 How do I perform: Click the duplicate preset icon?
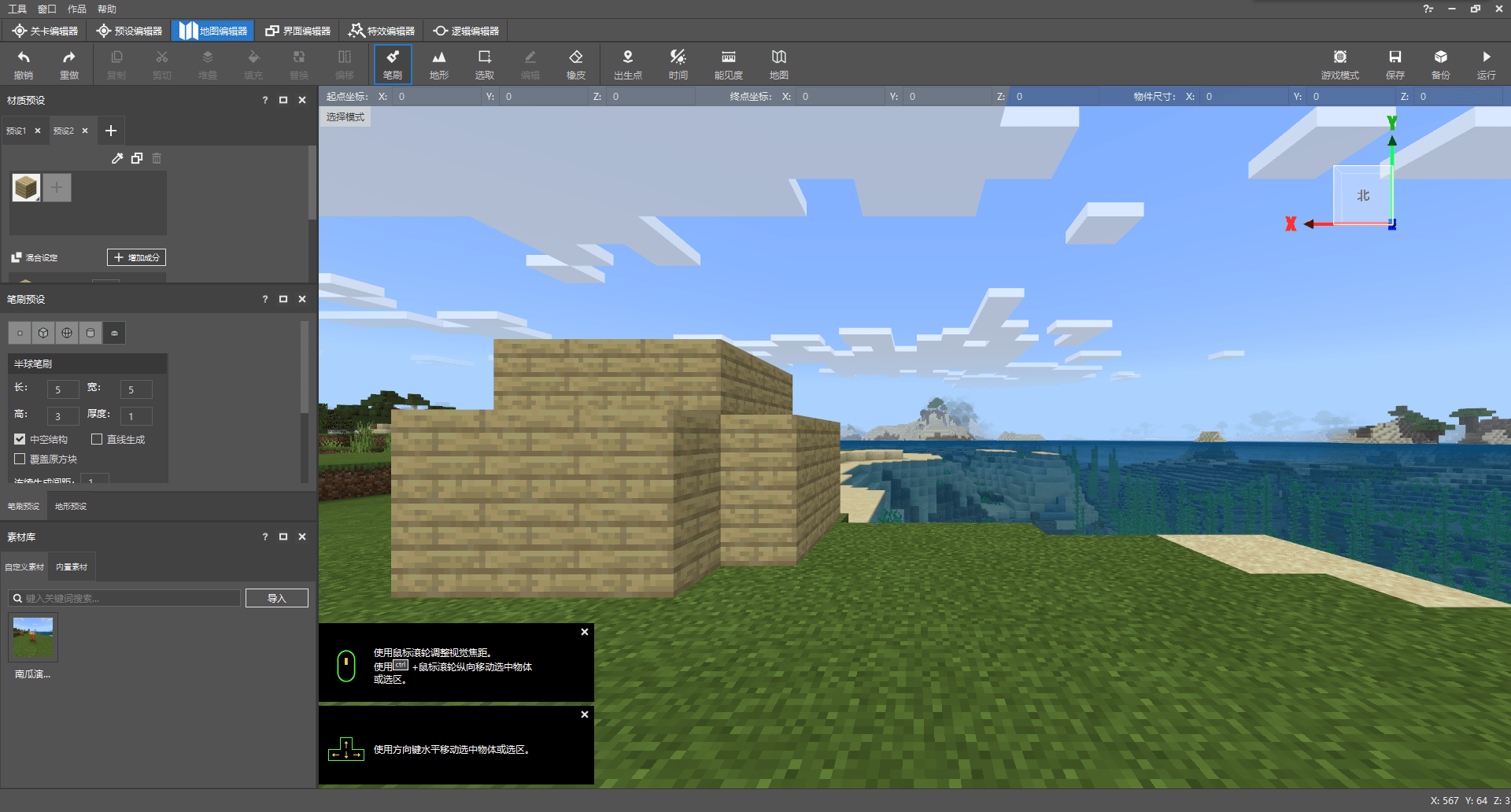(x=137, y=158)
